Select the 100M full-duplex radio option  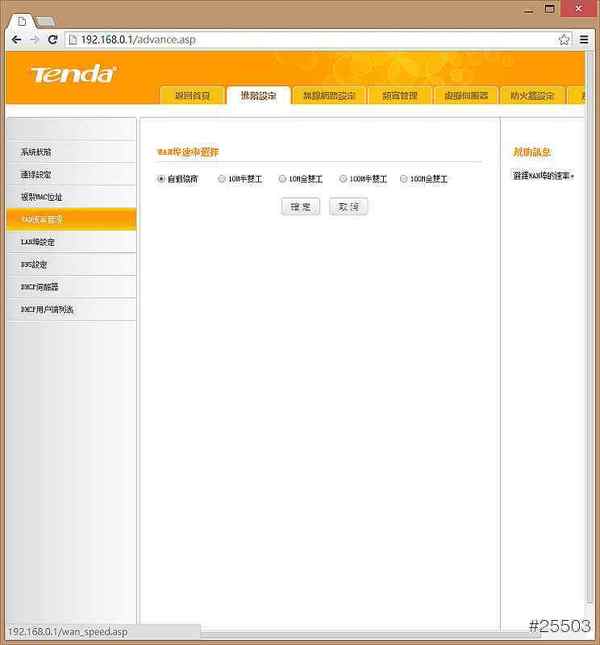403,179
